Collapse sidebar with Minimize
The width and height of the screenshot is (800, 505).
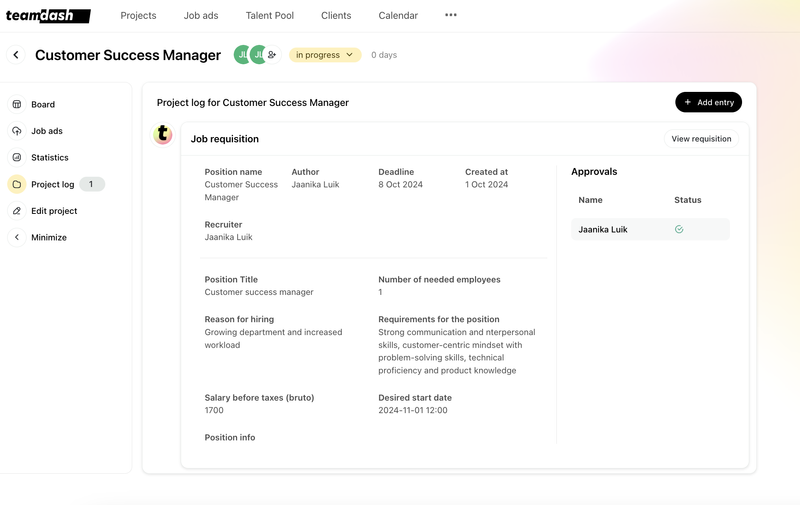pyautogui.click(x=49, y=237)
